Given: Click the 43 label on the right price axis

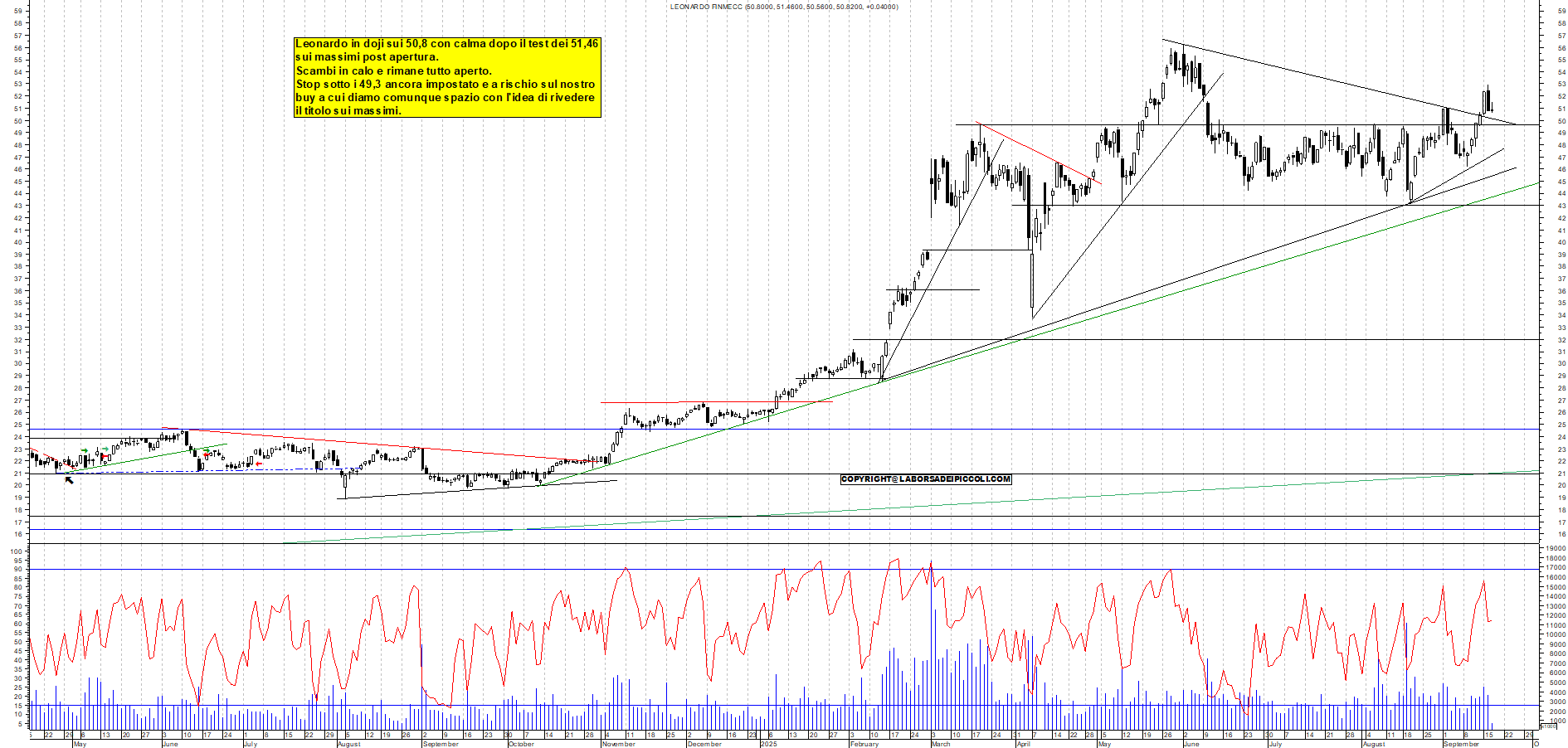Looking at the screenshot, I should pos(1561,206).
